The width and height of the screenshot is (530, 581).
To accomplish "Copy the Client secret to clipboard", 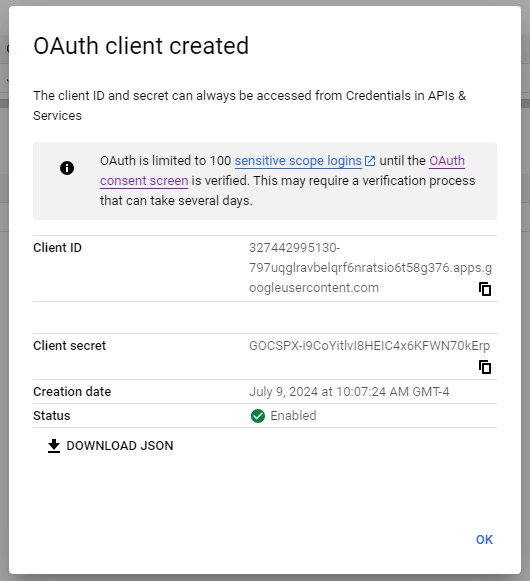I will click(485, 367).
